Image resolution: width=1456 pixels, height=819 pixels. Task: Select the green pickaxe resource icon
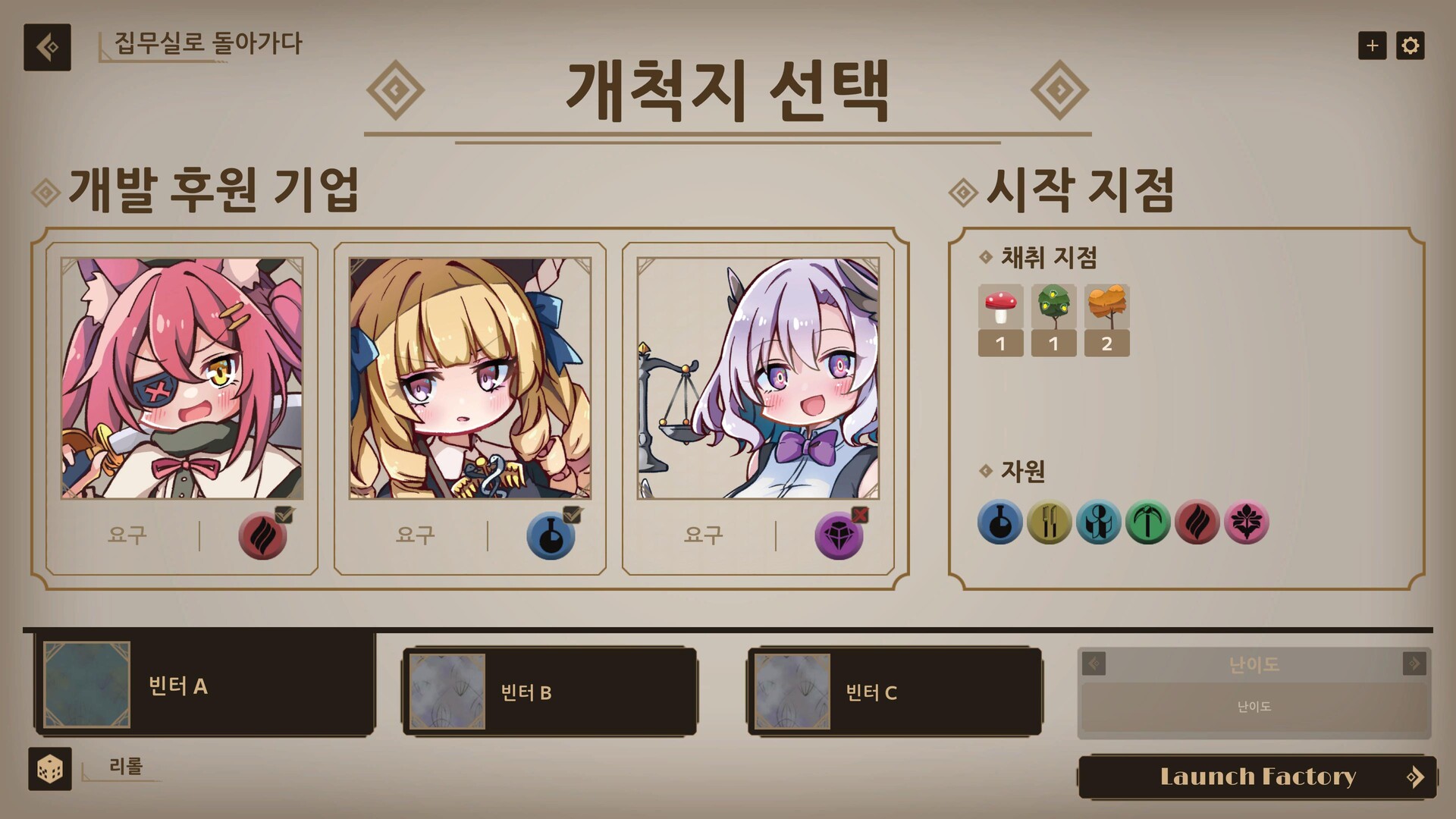pyautogui.click(x=1147, y=522)
